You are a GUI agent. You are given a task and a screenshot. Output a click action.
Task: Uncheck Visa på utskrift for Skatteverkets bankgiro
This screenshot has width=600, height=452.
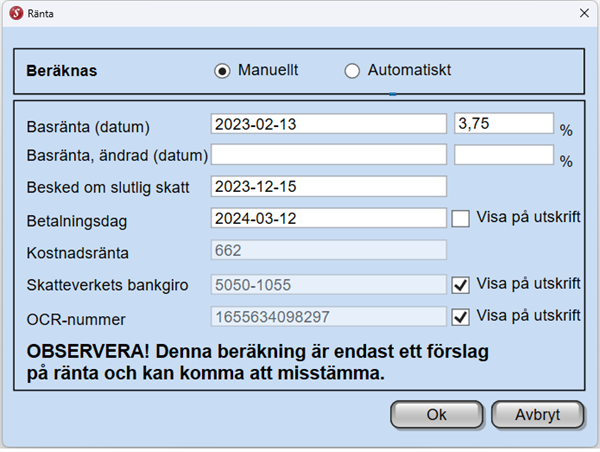coord(461,284)
